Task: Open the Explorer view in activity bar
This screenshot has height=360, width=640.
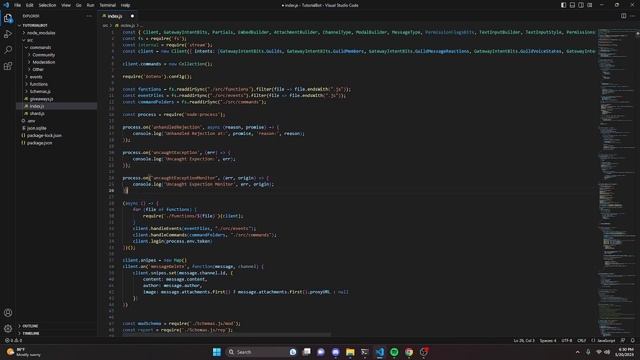Action: click(x=8, y=18)
